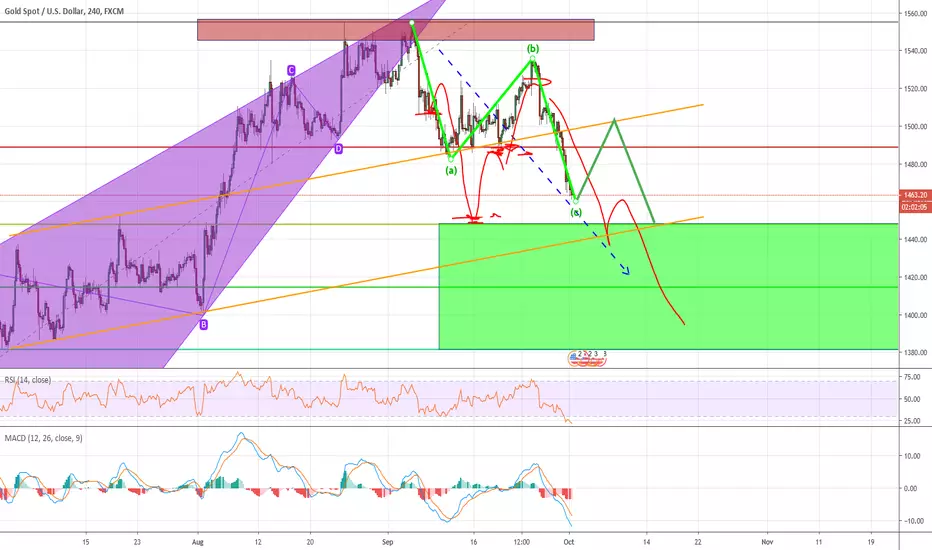The width and height of the screenshot is (932, 550).
Task: Click the RSI 75.00 axis value
Action: pyautogui.click(x=912, y=377)
